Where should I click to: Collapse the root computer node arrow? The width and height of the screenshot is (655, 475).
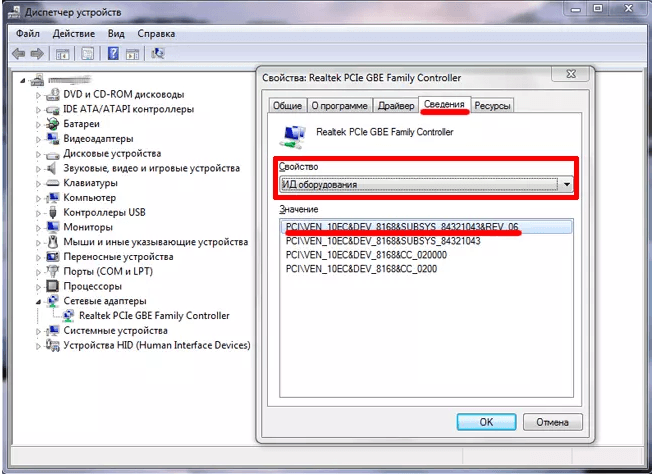23,80
